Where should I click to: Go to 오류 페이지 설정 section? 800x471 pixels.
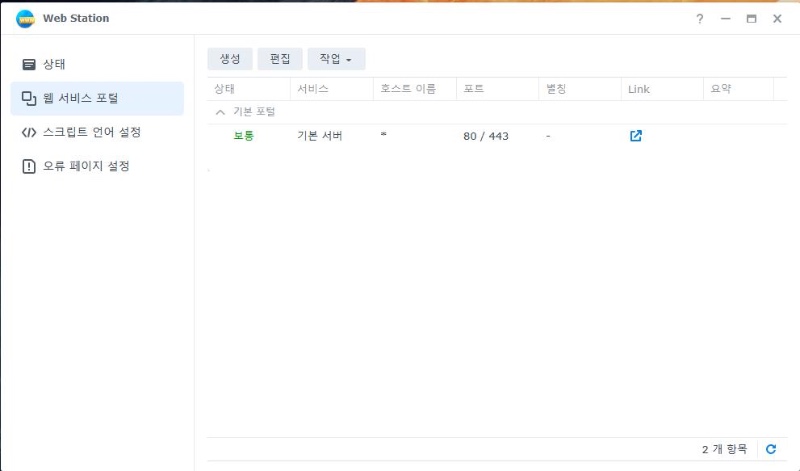pos(86,166)
